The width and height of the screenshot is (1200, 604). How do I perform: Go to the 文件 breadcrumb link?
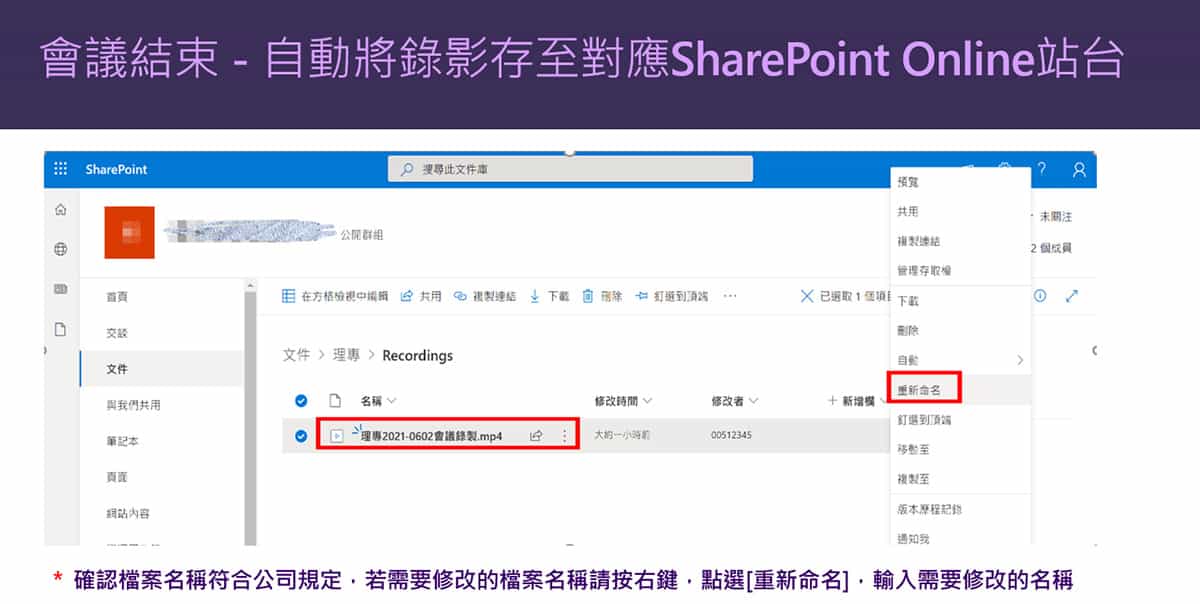(296, 355)
